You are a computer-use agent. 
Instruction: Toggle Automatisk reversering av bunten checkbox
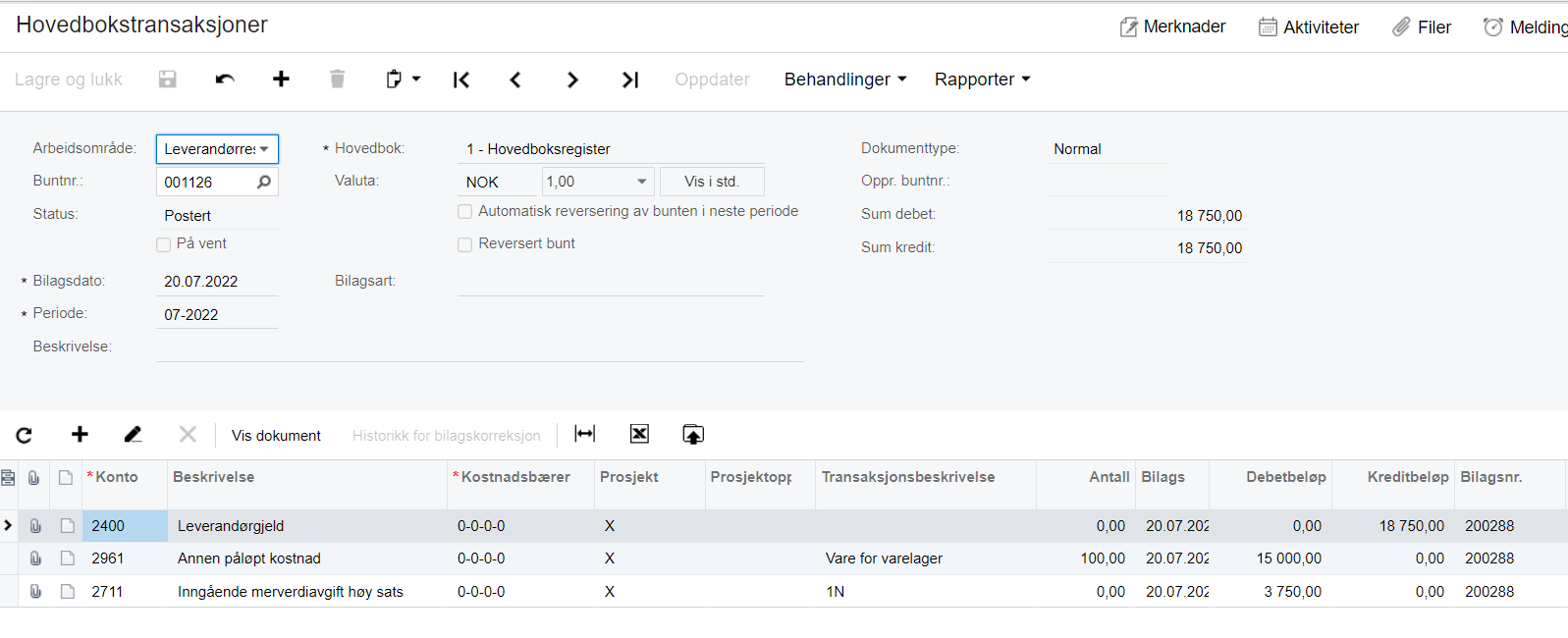tap(465, 211)
